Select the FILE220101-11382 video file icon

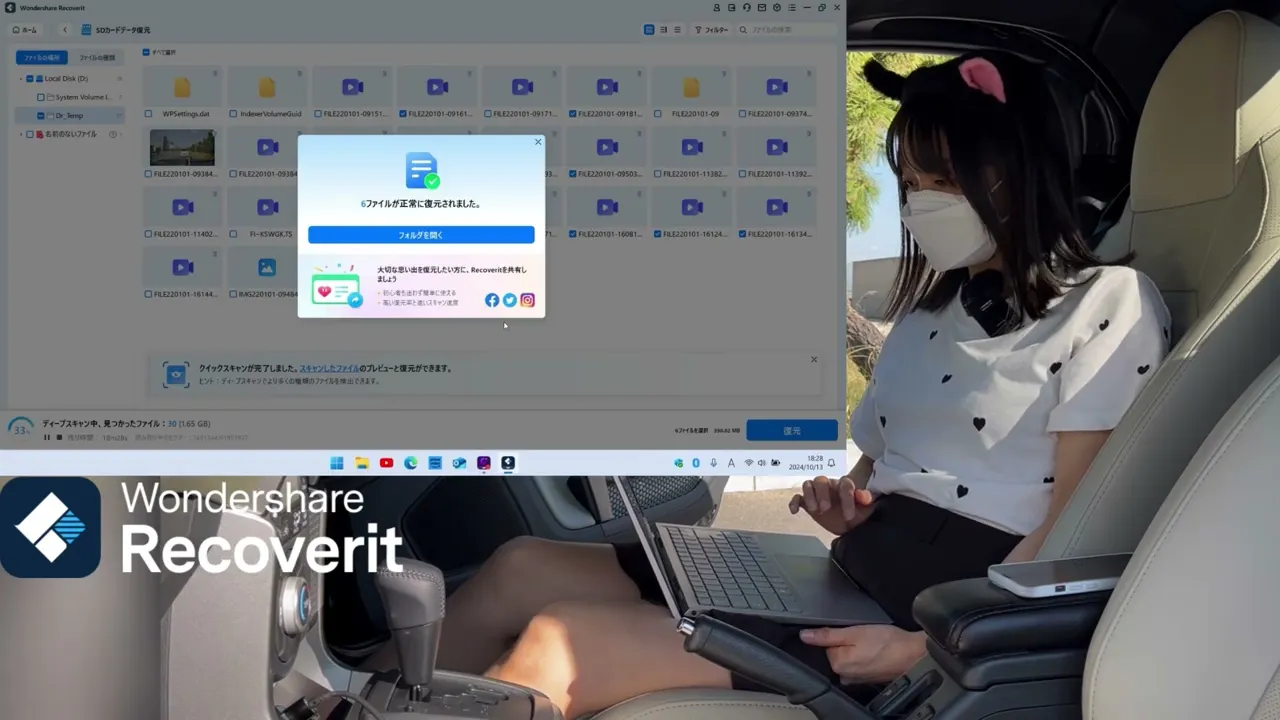point(692,148)
